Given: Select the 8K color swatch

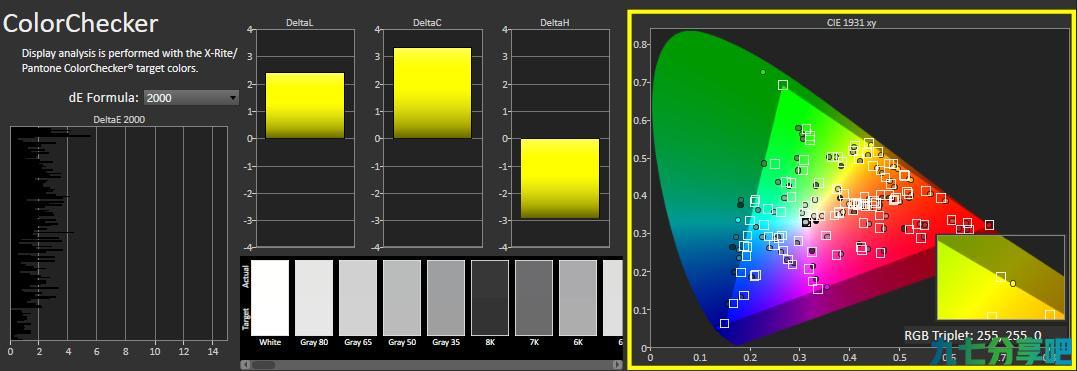Looking at the screenshot, I should coord(490,297).
